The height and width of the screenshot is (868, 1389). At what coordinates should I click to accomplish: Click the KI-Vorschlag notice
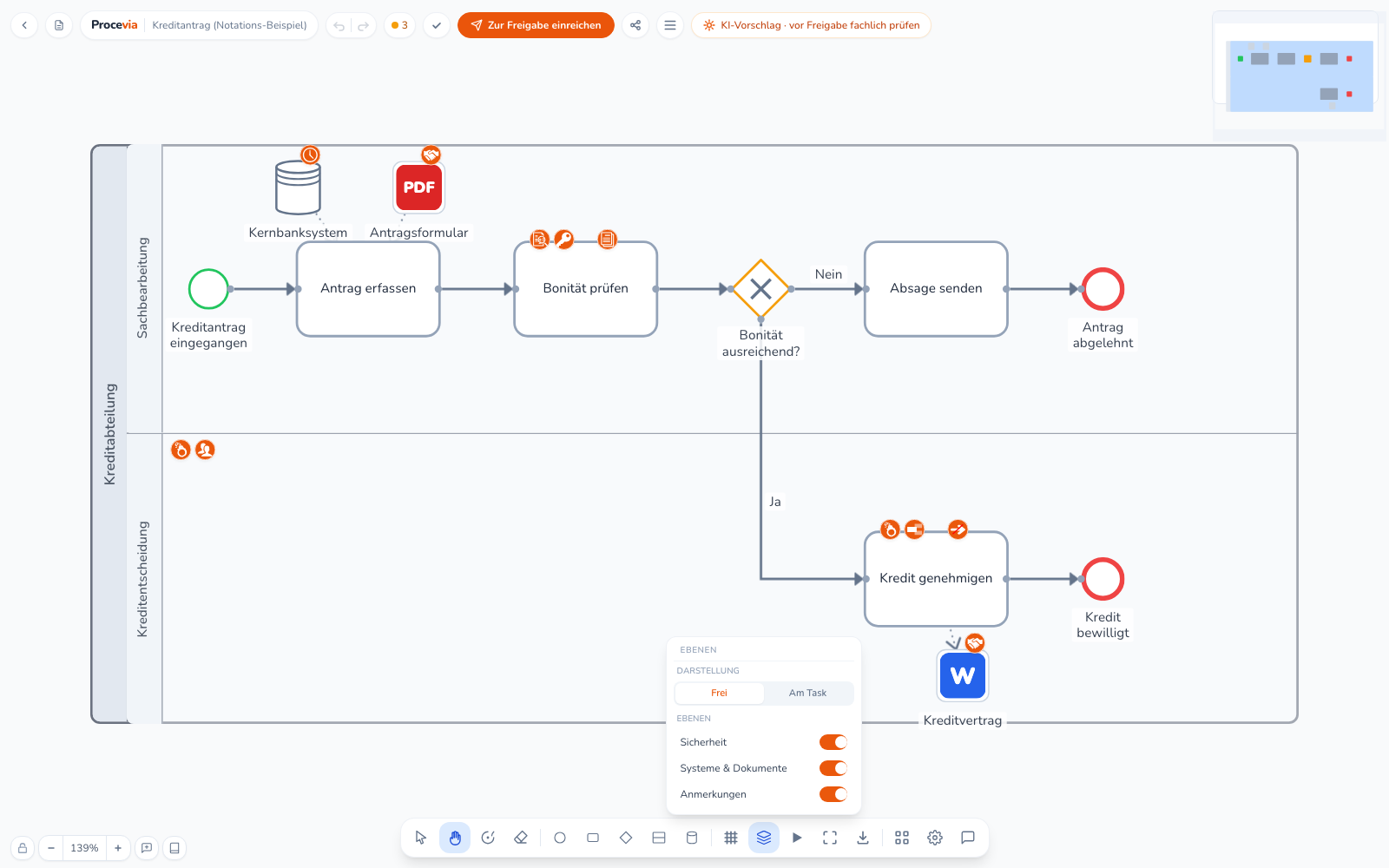(x=811, y=25)
